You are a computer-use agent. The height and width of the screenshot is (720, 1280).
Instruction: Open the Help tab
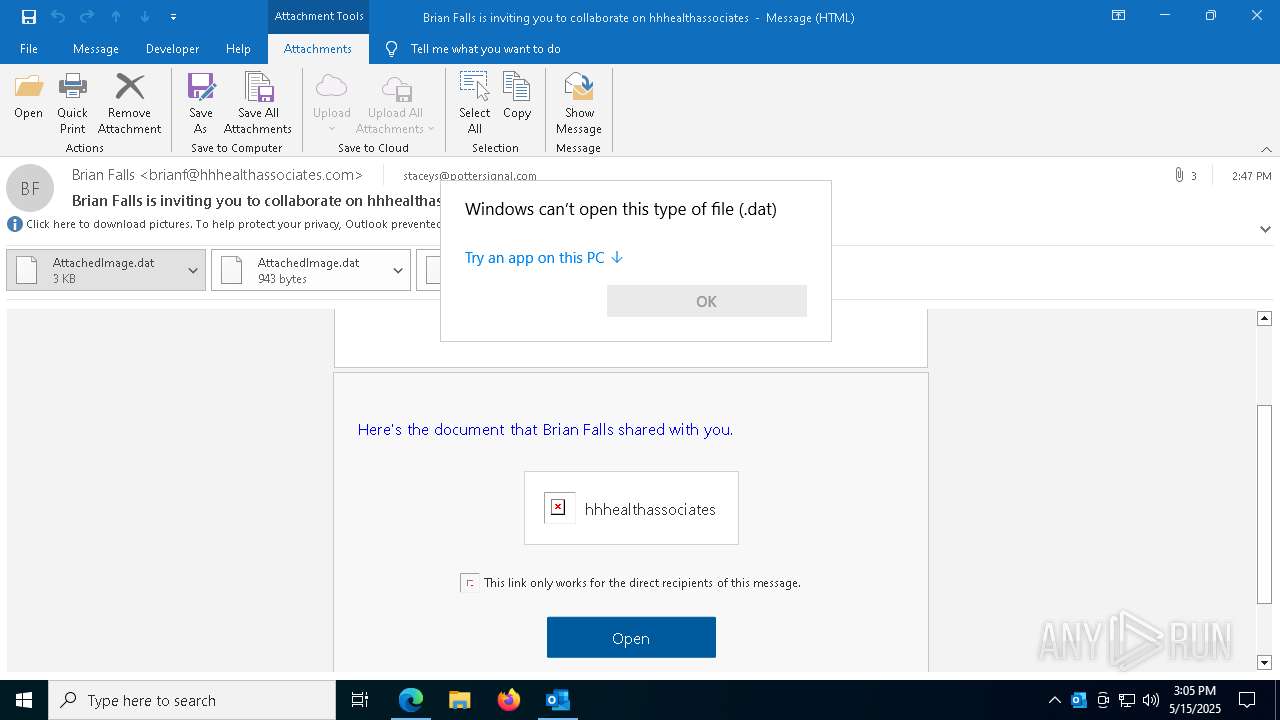tap(238, 49)
